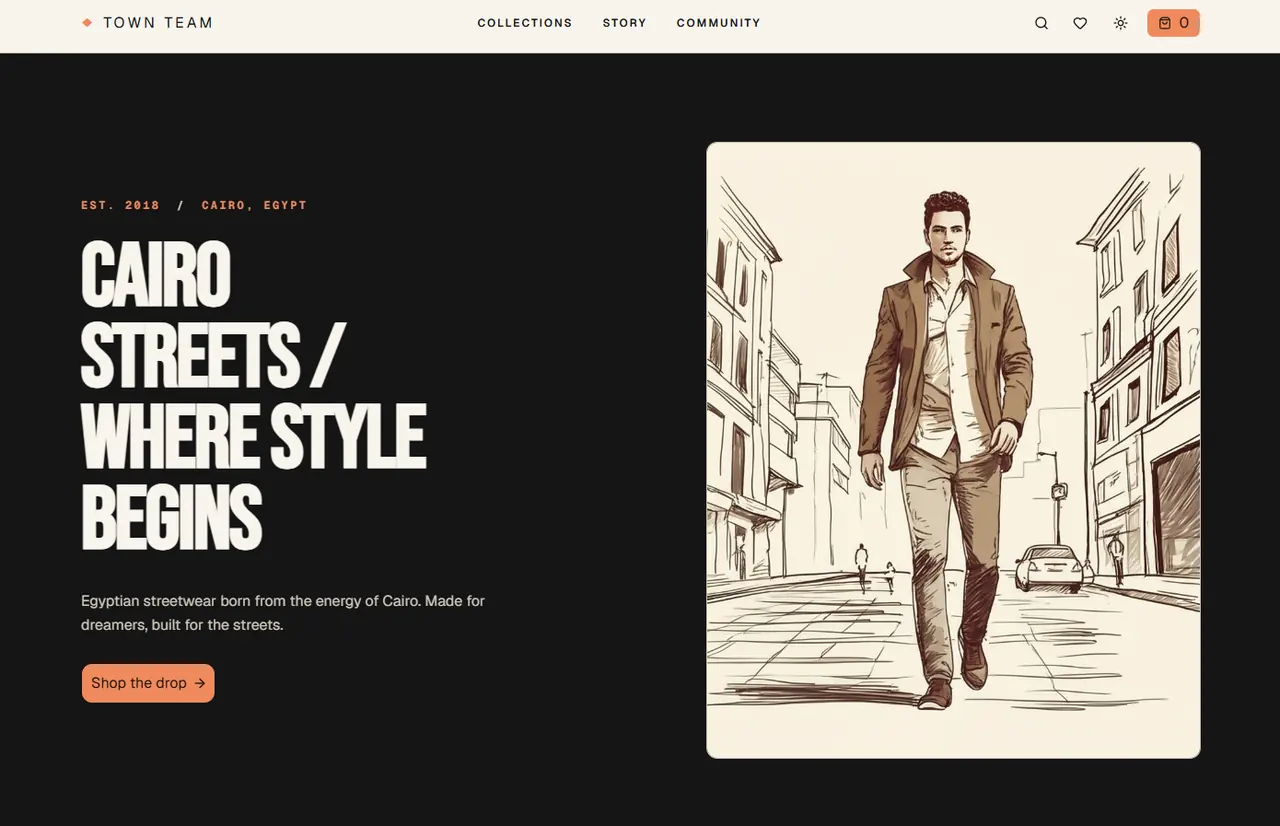The image size is (1280, 826).
Task: Select the 'EST. 2018' label text
Action: (x=121, y=205)
